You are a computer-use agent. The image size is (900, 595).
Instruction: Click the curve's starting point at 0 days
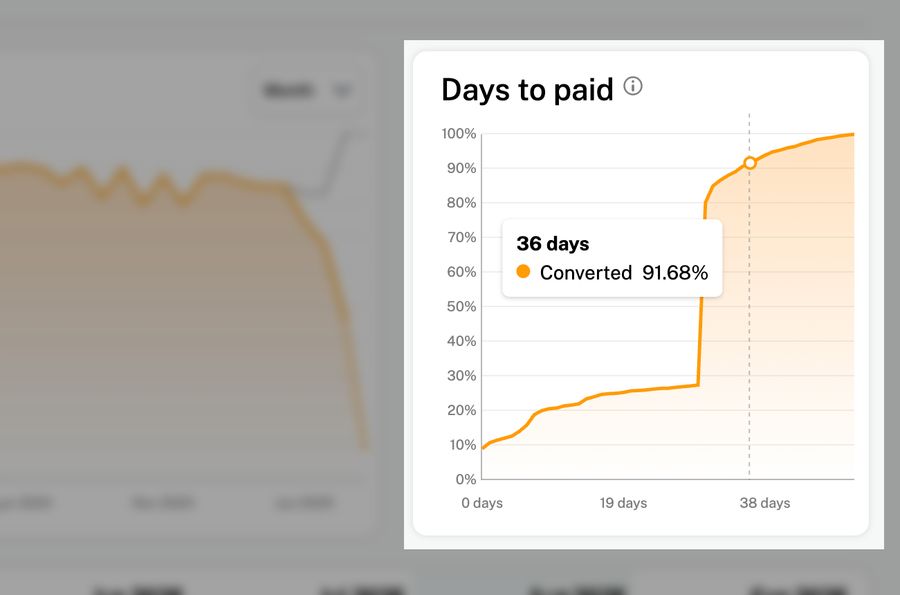(x=483, y=448)
